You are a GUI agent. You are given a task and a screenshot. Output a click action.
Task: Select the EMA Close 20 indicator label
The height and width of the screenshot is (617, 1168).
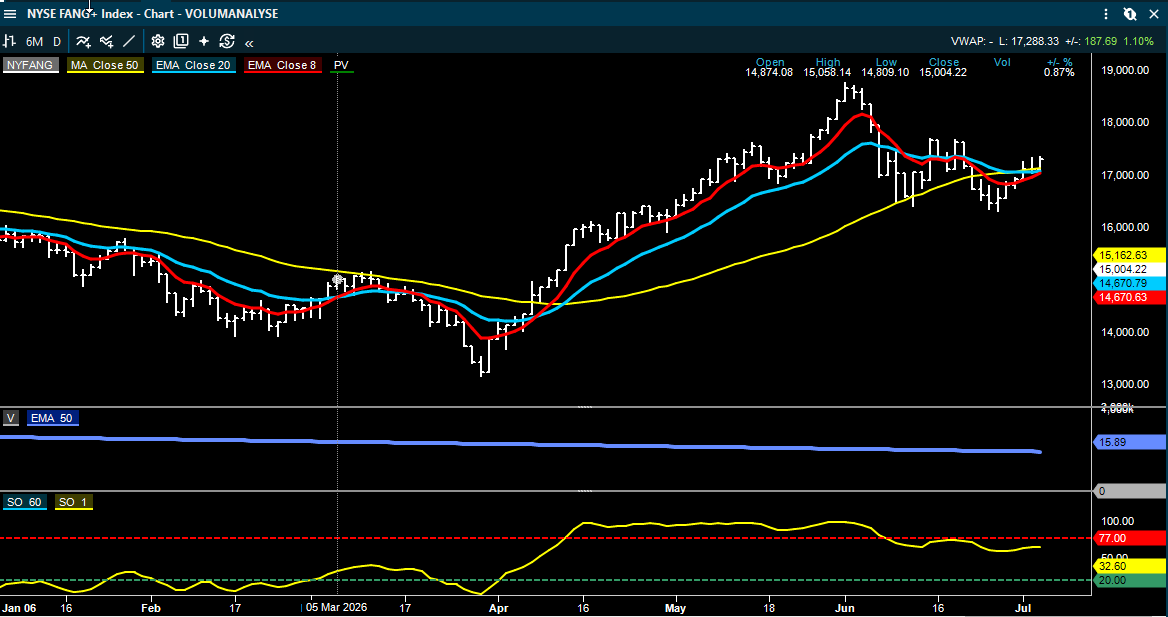click(194, 65)
